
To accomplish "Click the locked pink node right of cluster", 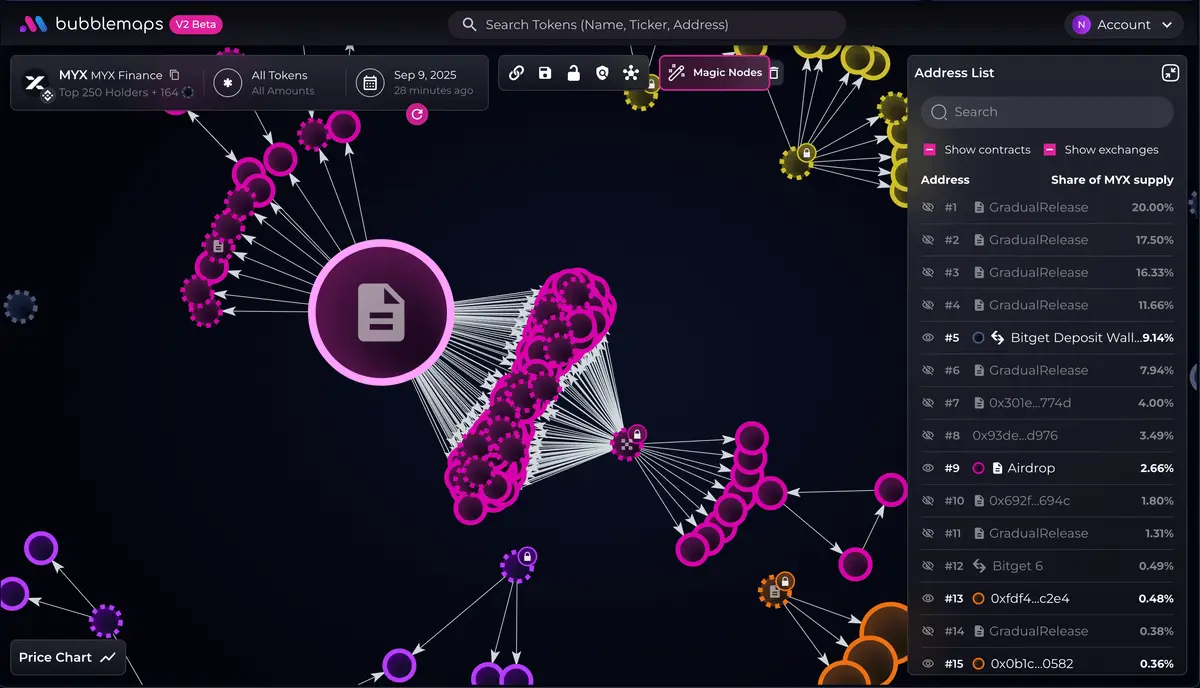I will [x=627, y=442].
